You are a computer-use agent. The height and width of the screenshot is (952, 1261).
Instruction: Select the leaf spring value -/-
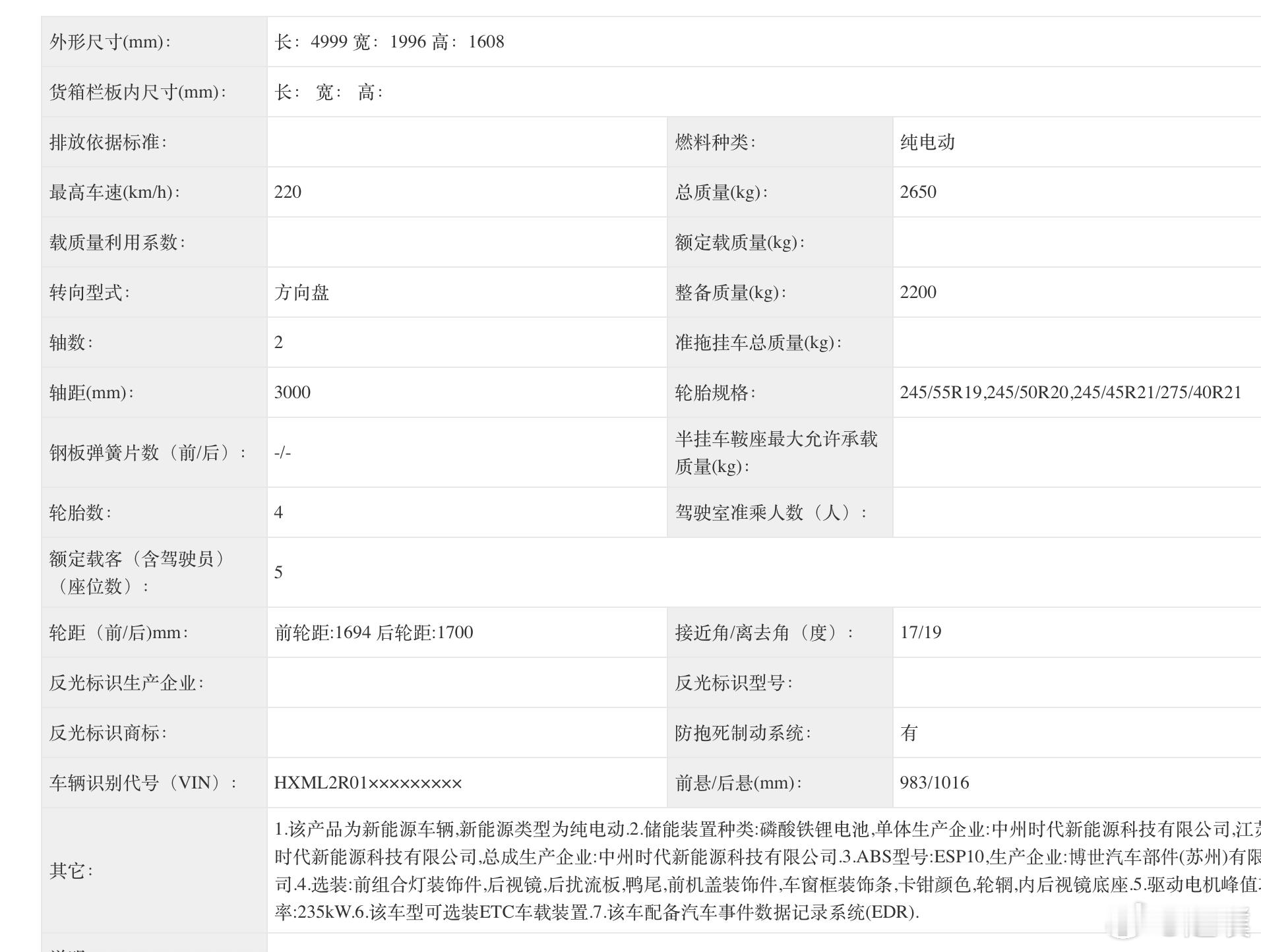tap(282, 452)
